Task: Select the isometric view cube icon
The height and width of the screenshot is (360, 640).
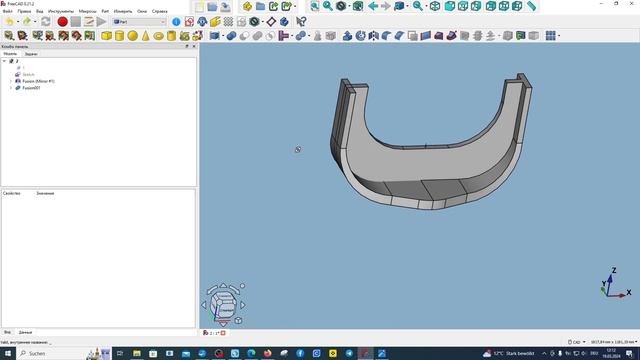Action: pos(435,6)
